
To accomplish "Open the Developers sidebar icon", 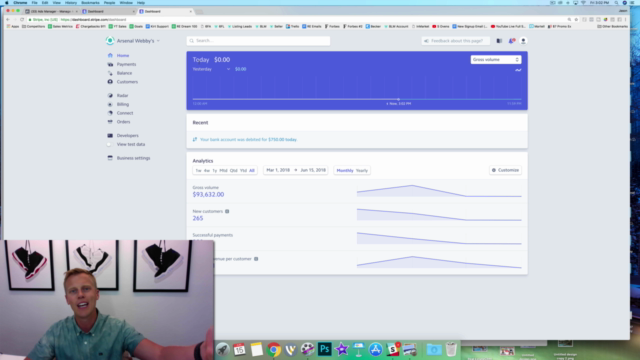I will (110, 136).
